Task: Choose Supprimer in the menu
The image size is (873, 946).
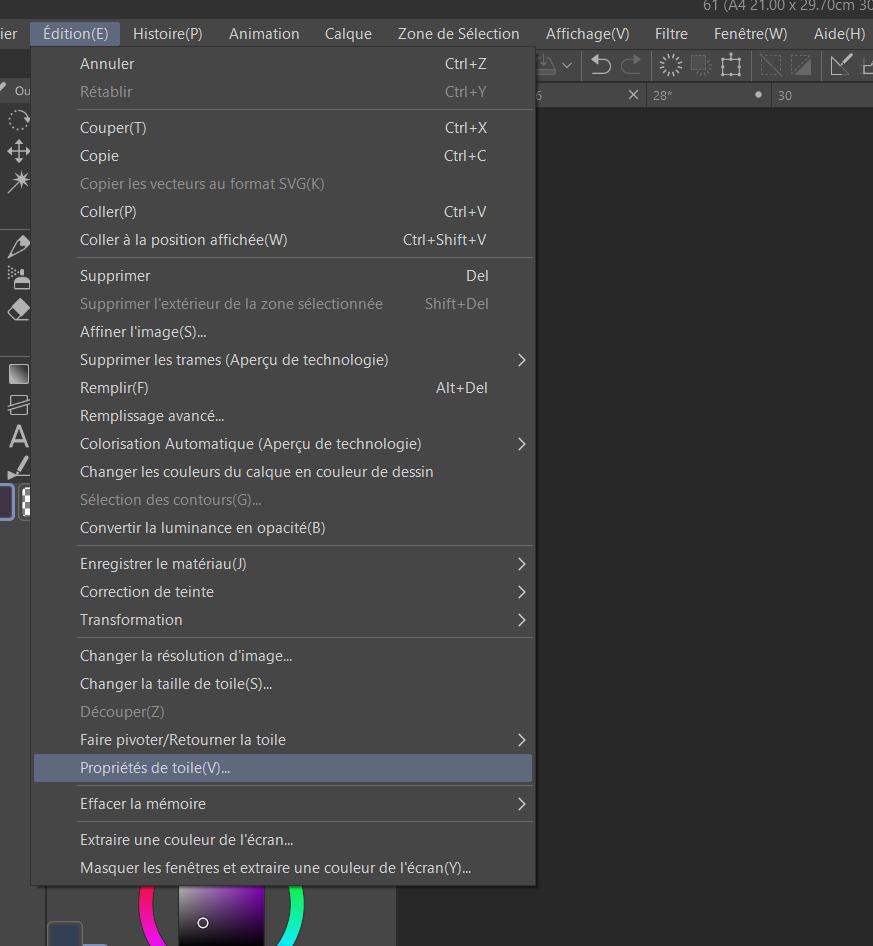Action: click(x=283, y=276)
